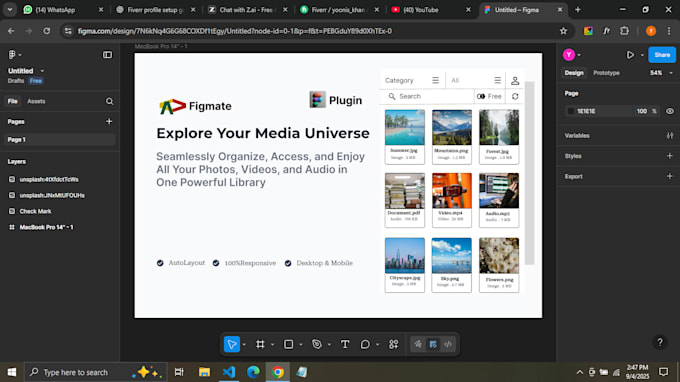The width and height of the screenshot is (680, 382).
Task: Select the Move tool in the toolbar
Action: (x=232, y=344)
